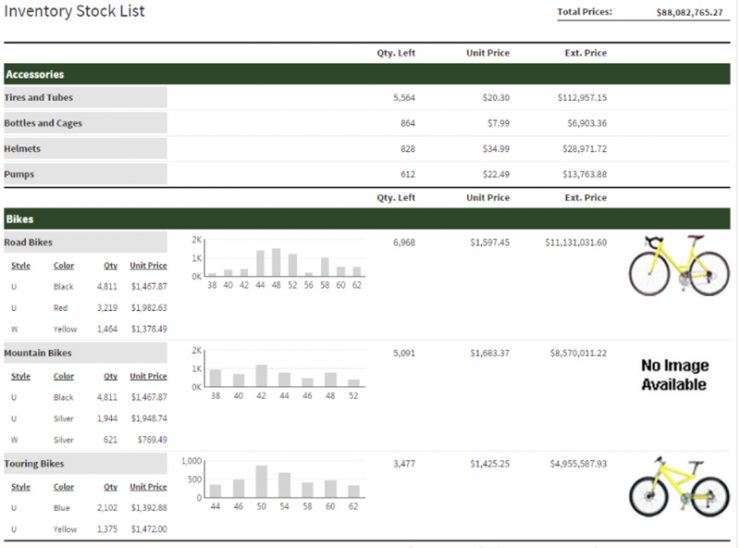This screenshot has height=548, width=740.
Task: Click the Total Prices amount $88,082,765.27
Action: 689,13
